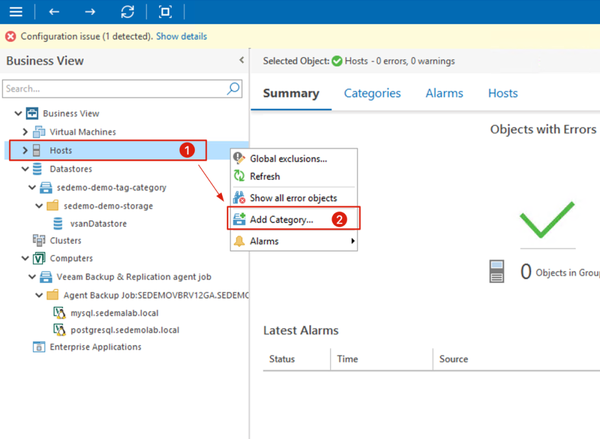
Task: Collapse the Datastores tree node
Action: 25,169
